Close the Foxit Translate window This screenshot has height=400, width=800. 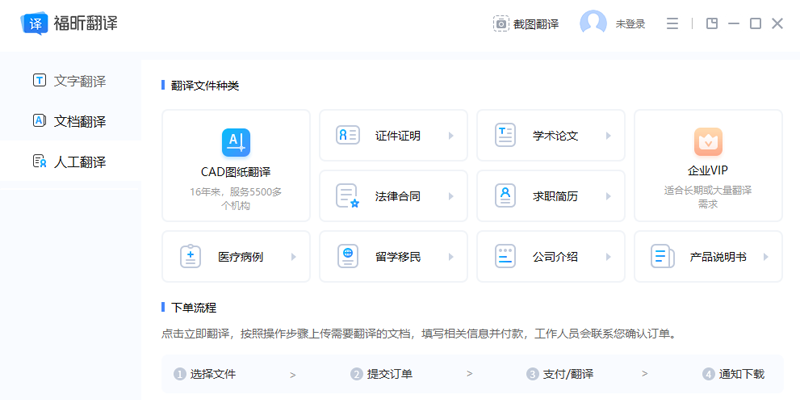[x=777, y=23]
